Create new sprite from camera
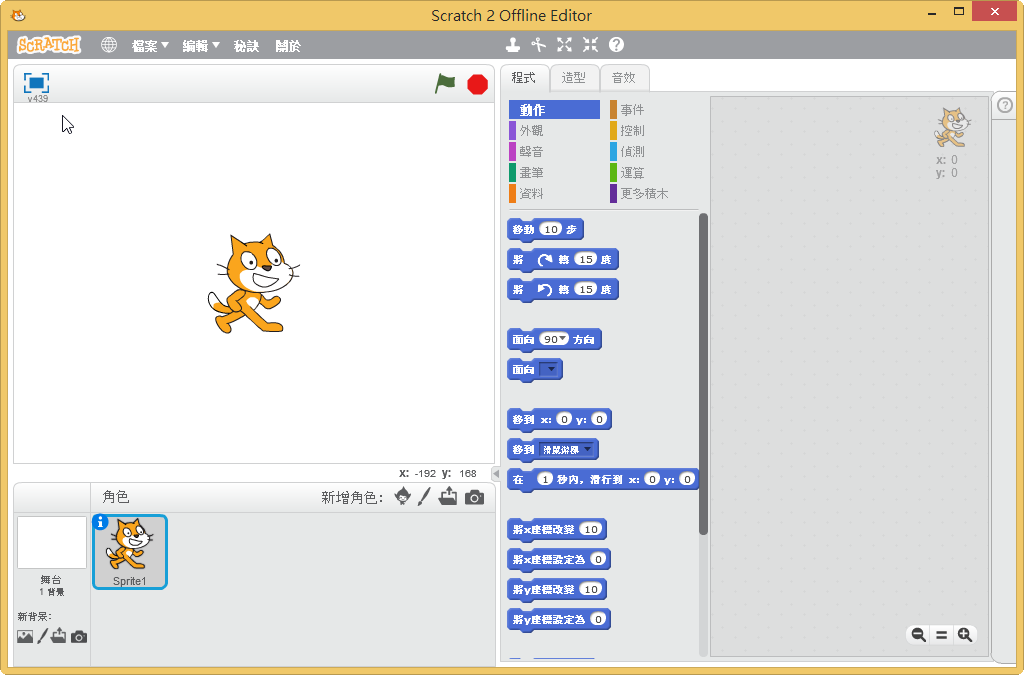Image resolution: width=1024 pixels, height=675 pixels. pos(475,497)
